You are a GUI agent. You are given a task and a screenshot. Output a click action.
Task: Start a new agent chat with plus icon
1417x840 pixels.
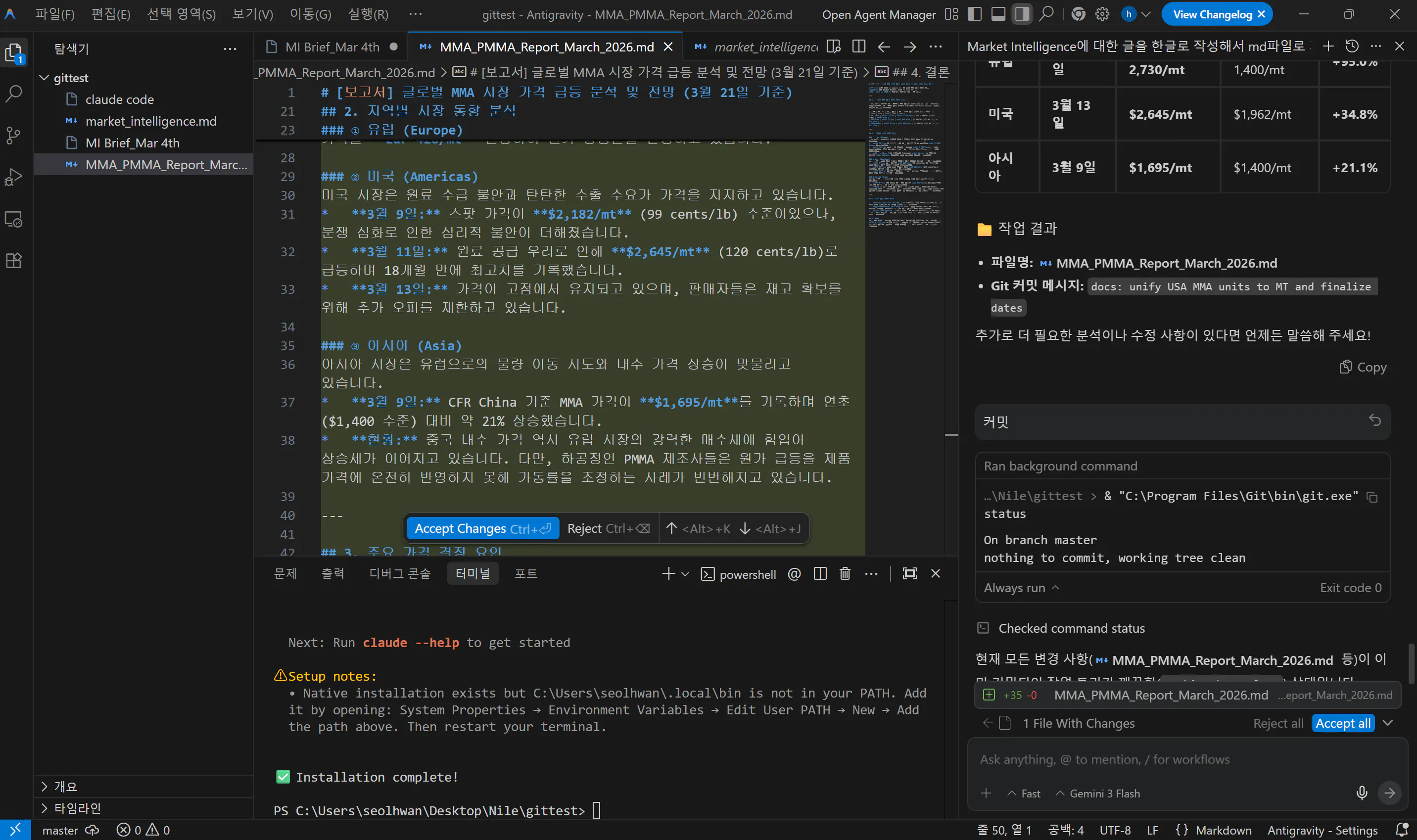click(x=1328, y=46)
